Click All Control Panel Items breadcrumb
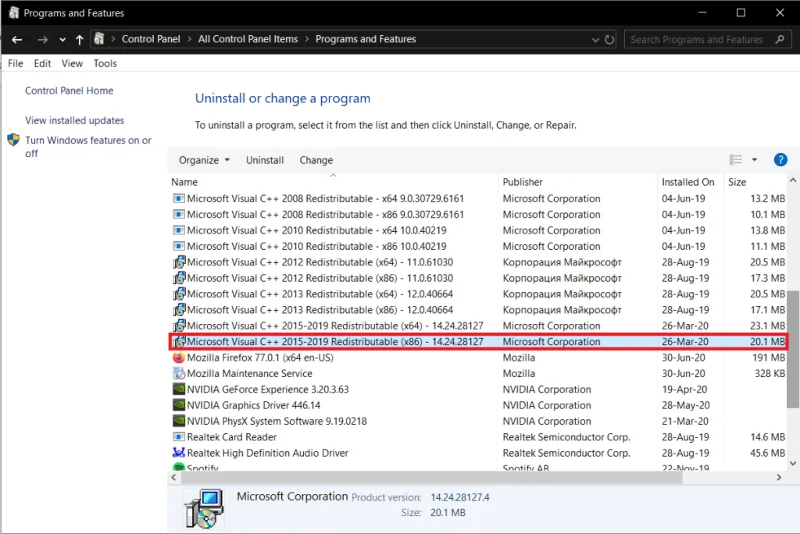 [248, 39]
